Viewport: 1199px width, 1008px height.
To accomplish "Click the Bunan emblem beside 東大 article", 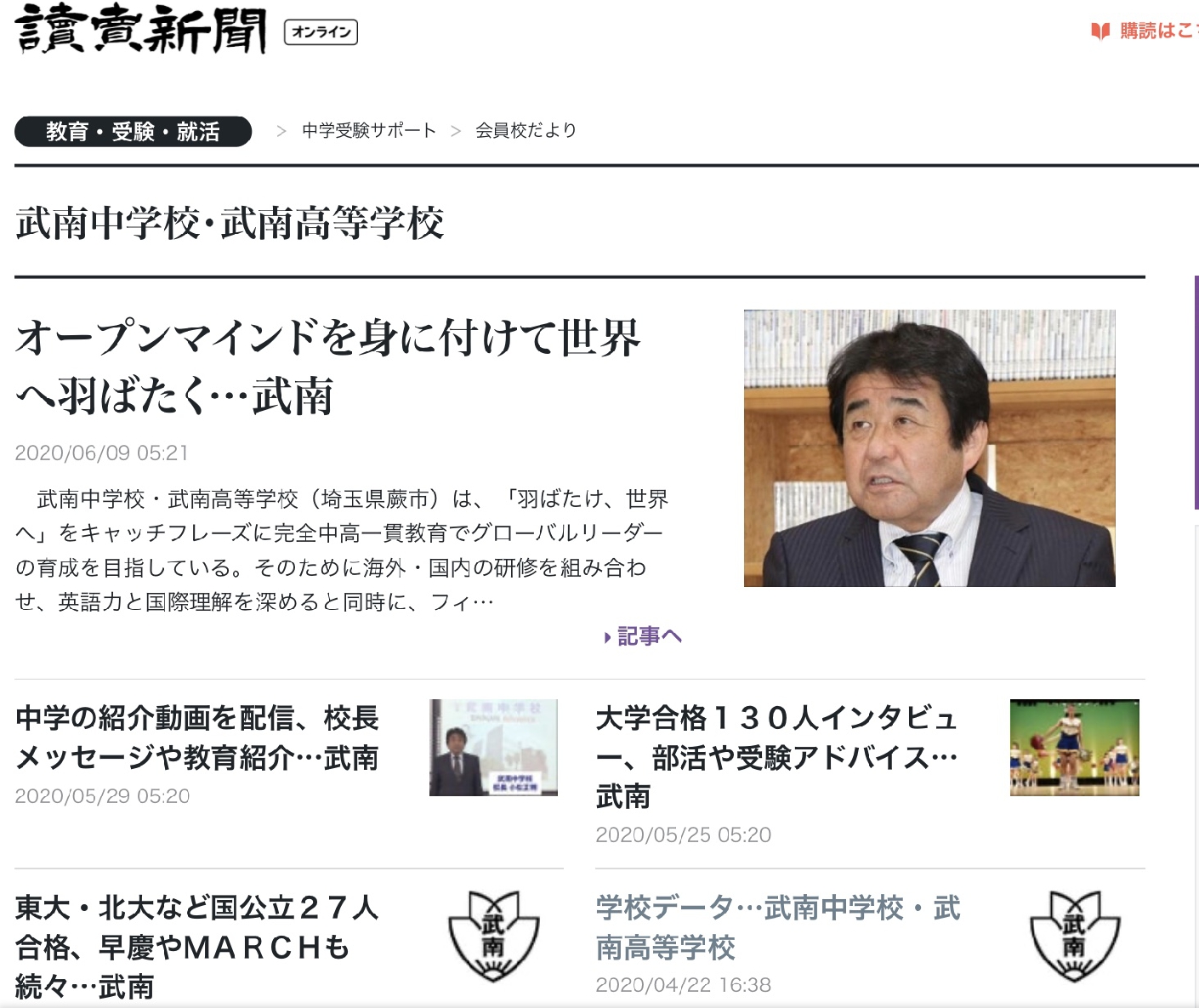I will 493,937.
